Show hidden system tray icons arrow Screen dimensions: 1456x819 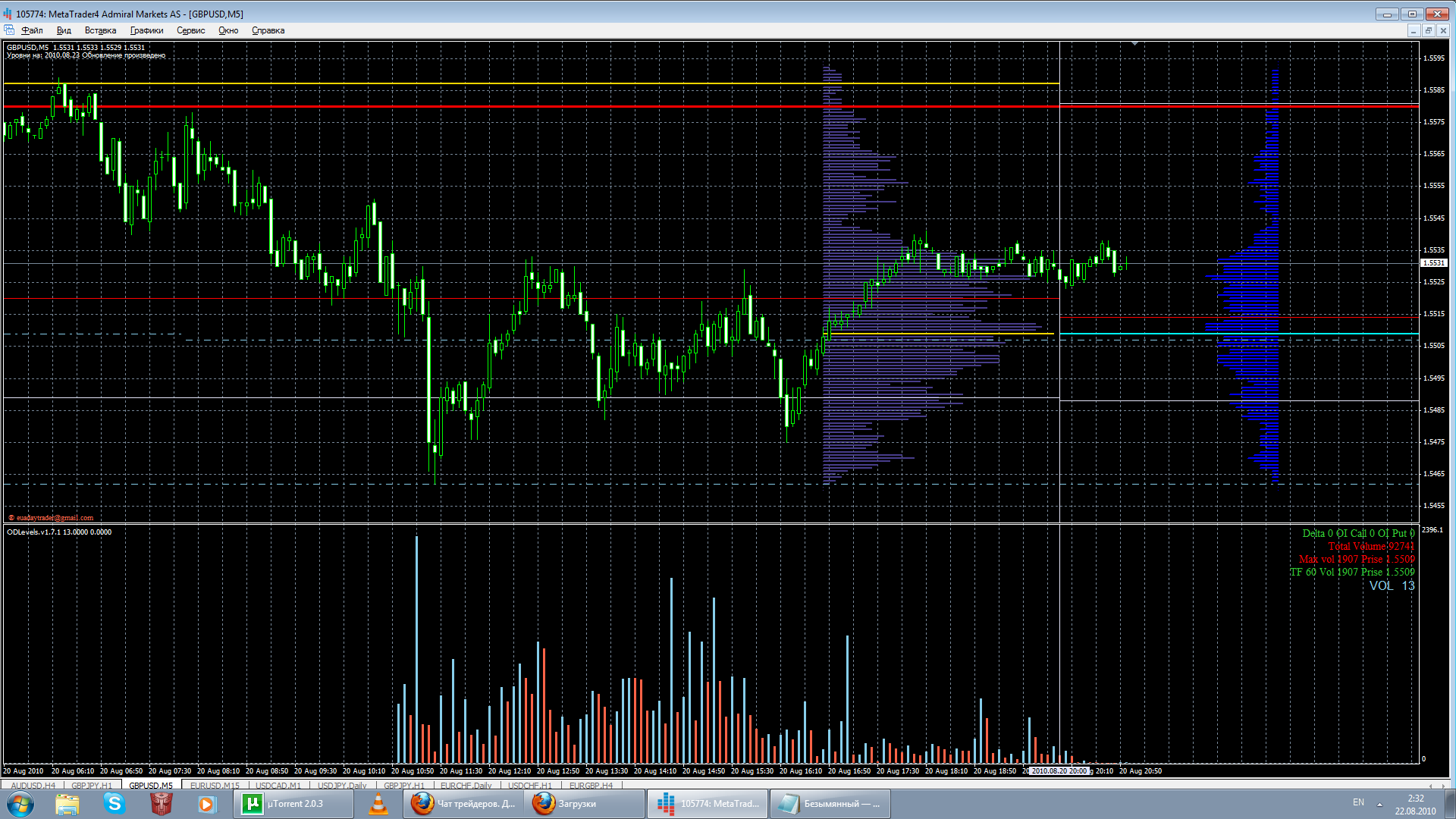pyautogui.click(x=1379, y=804)
